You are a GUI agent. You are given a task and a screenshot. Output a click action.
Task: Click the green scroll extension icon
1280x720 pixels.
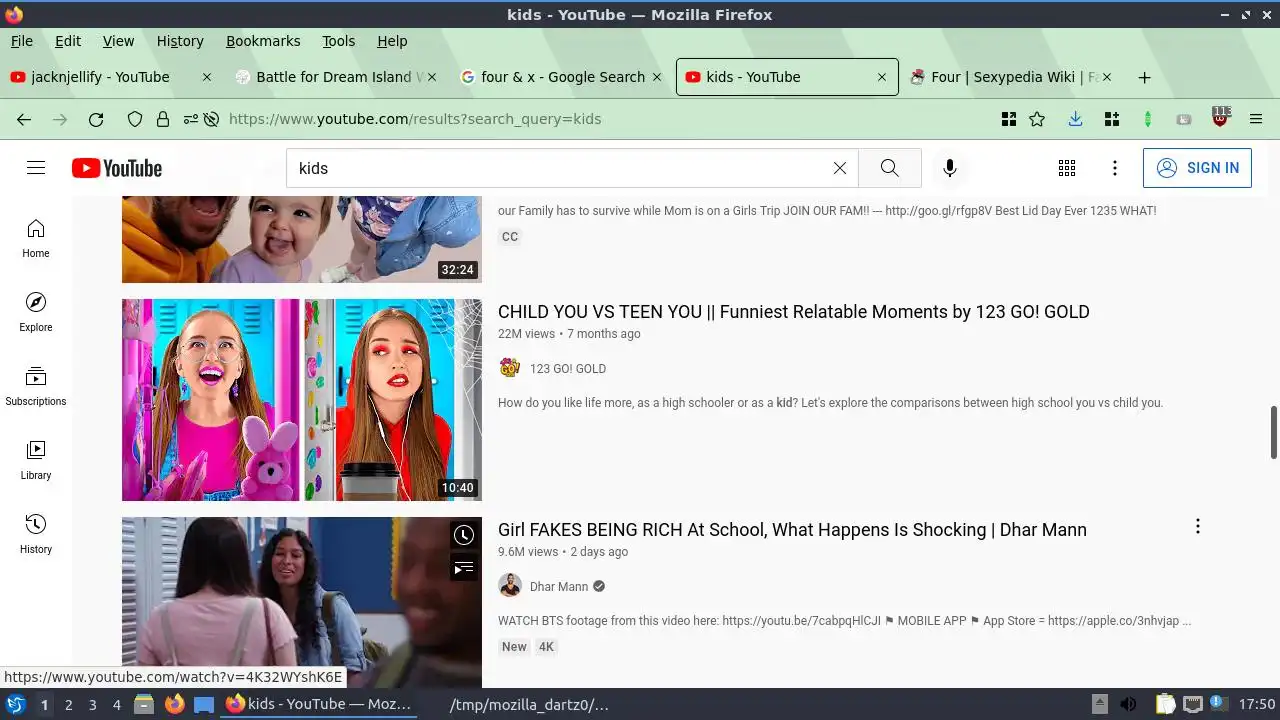click(1147, 119)
